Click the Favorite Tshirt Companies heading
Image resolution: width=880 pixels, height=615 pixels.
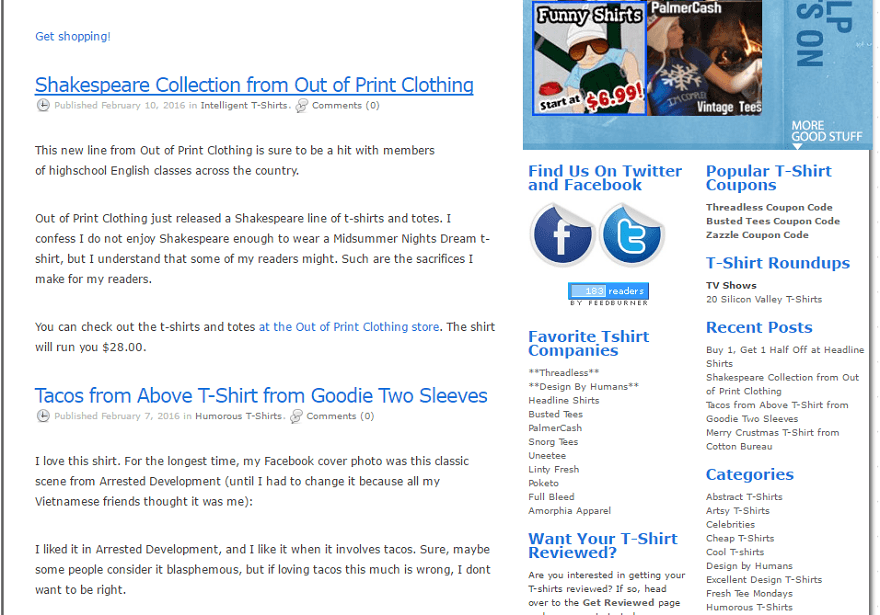pyautogui.click(x=588, y=343)
